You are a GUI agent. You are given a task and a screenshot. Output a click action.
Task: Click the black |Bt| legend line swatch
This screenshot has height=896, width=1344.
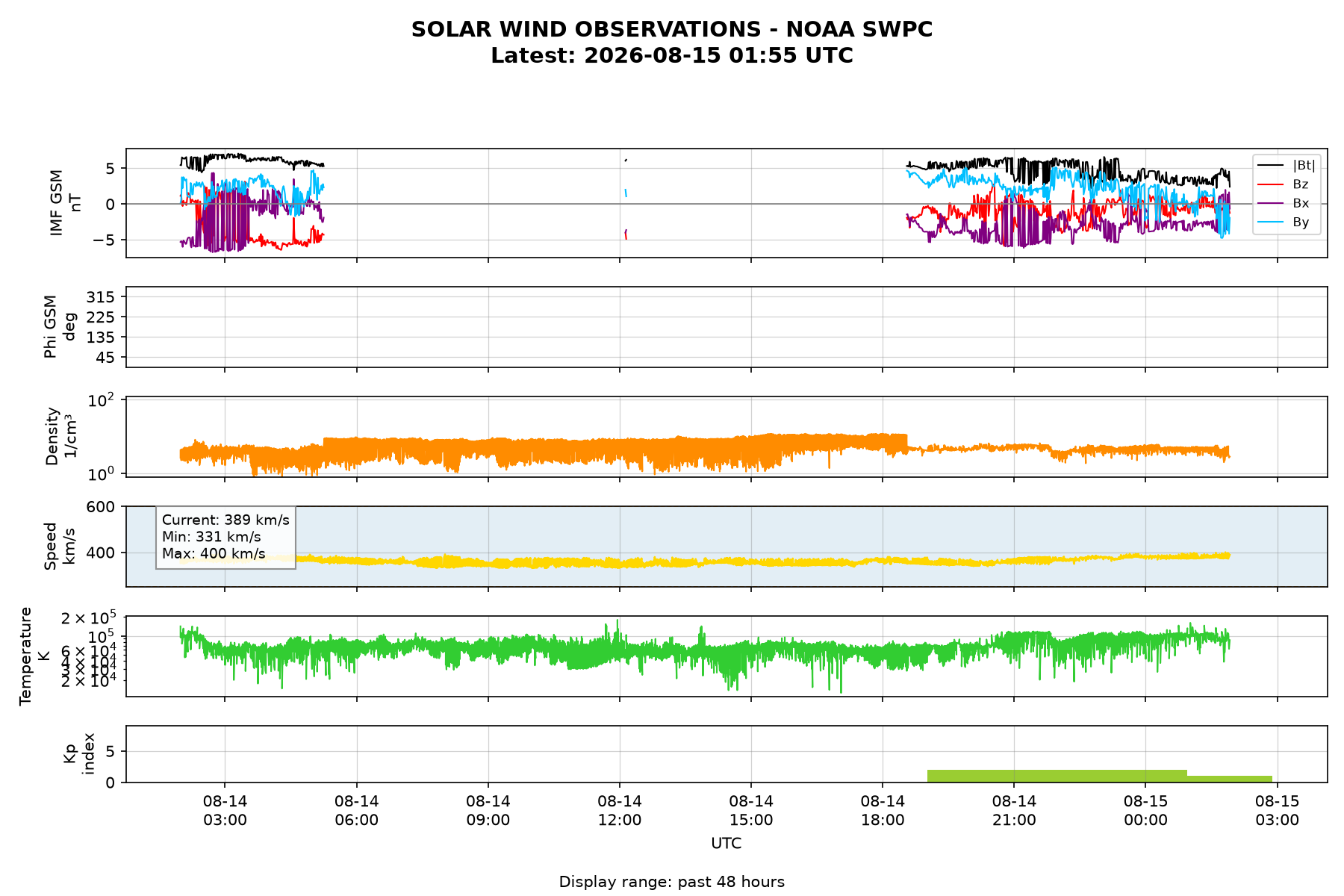point(1271,165)
